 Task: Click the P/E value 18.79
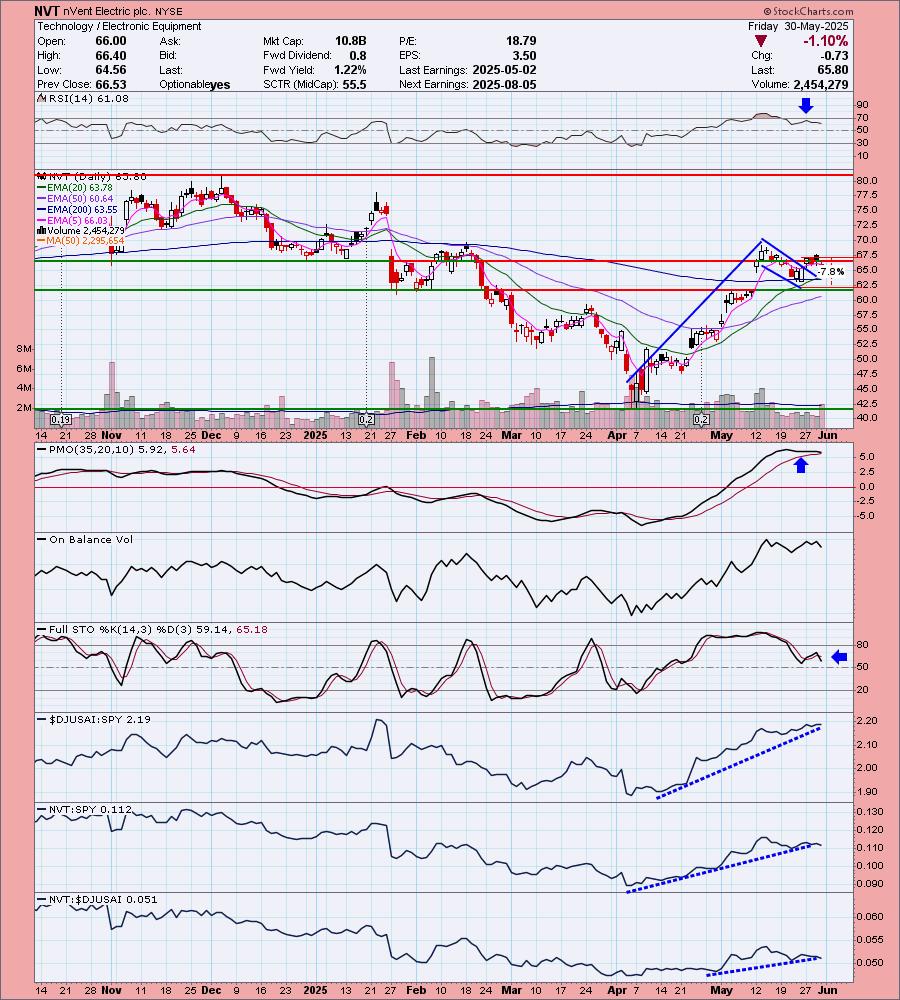click(x=521, y=41)
